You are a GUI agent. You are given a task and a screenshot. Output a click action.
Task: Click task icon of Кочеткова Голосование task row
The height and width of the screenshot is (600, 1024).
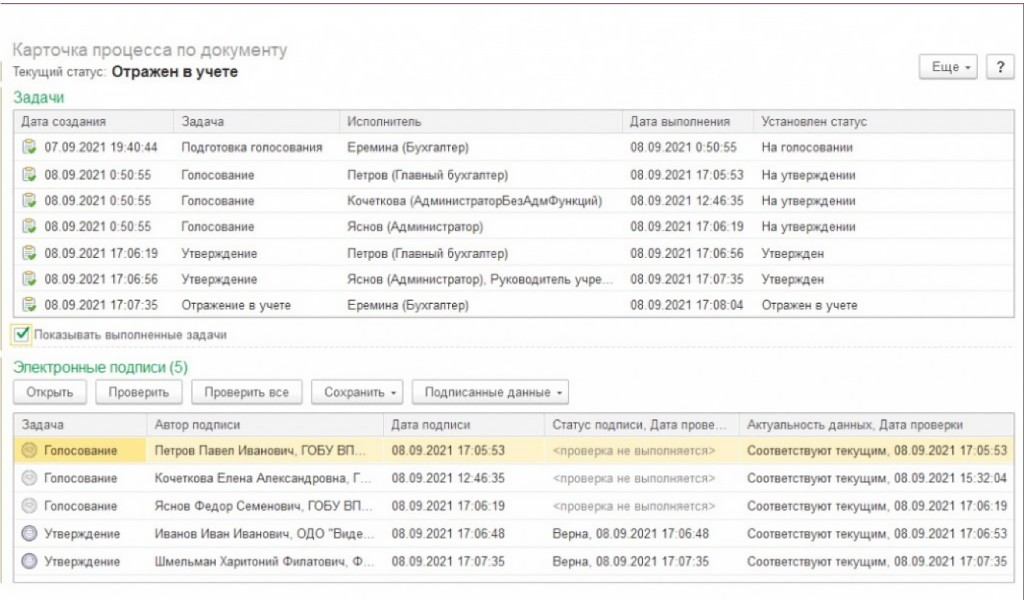pos(29,201)
